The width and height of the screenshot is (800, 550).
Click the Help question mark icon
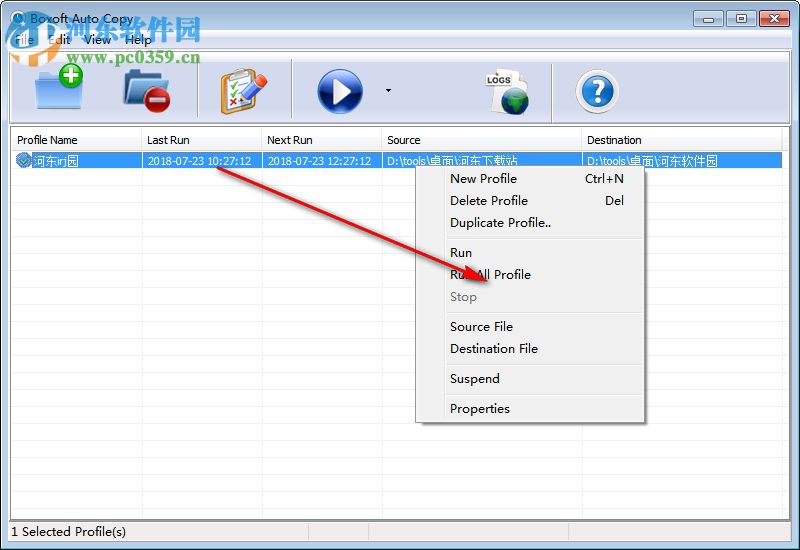click(597, 92)
